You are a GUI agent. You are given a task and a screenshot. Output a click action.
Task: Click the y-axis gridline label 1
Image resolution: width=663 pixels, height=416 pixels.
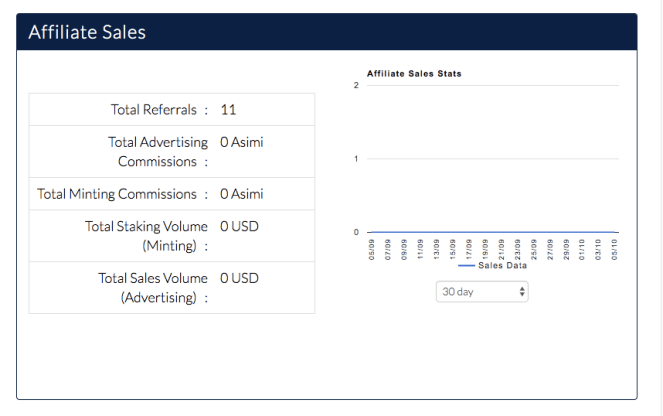click(x=356, y=159)
